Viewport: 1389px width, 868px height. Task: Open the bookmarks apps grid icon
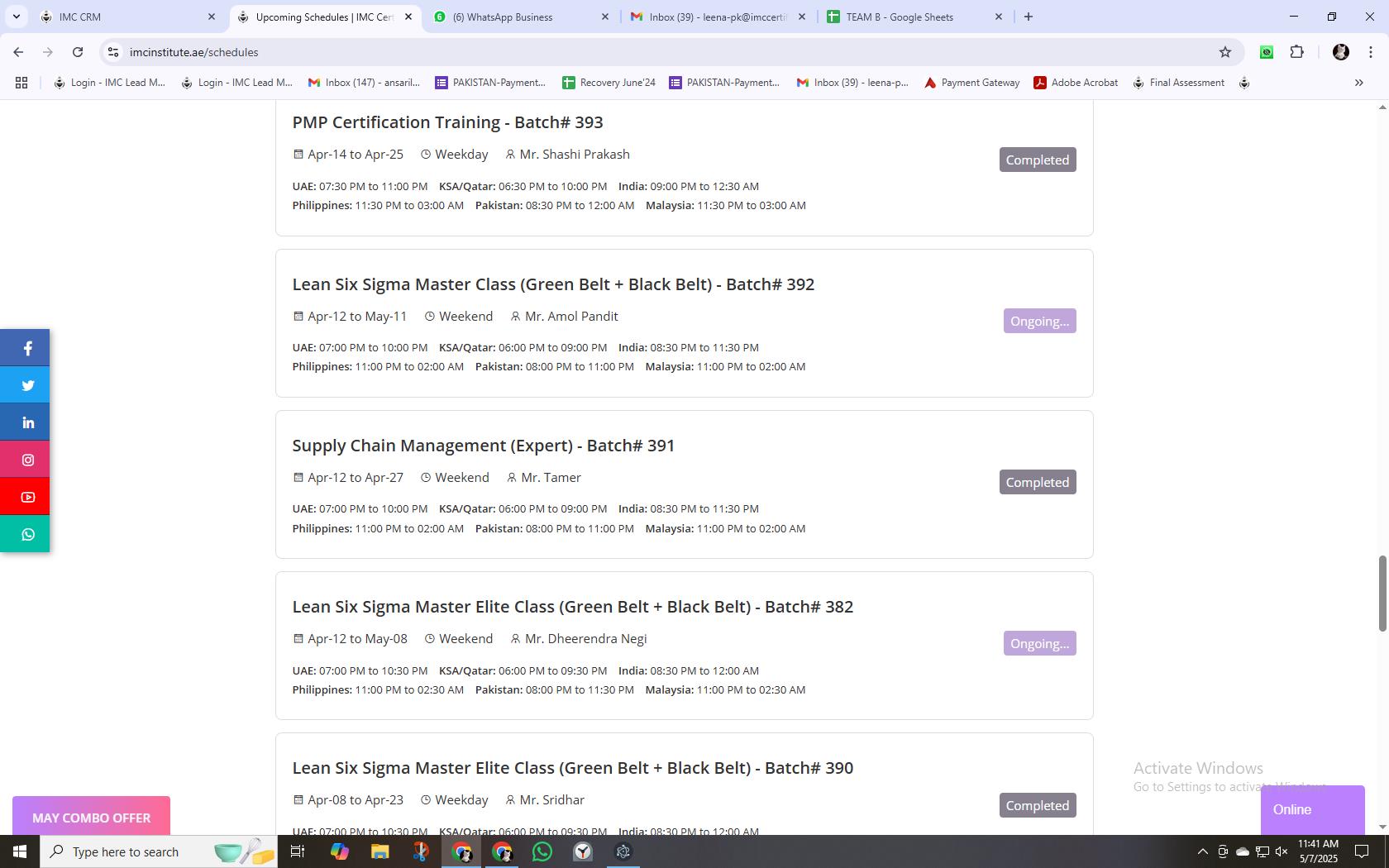pyautogui.click(x=21, y=83)
